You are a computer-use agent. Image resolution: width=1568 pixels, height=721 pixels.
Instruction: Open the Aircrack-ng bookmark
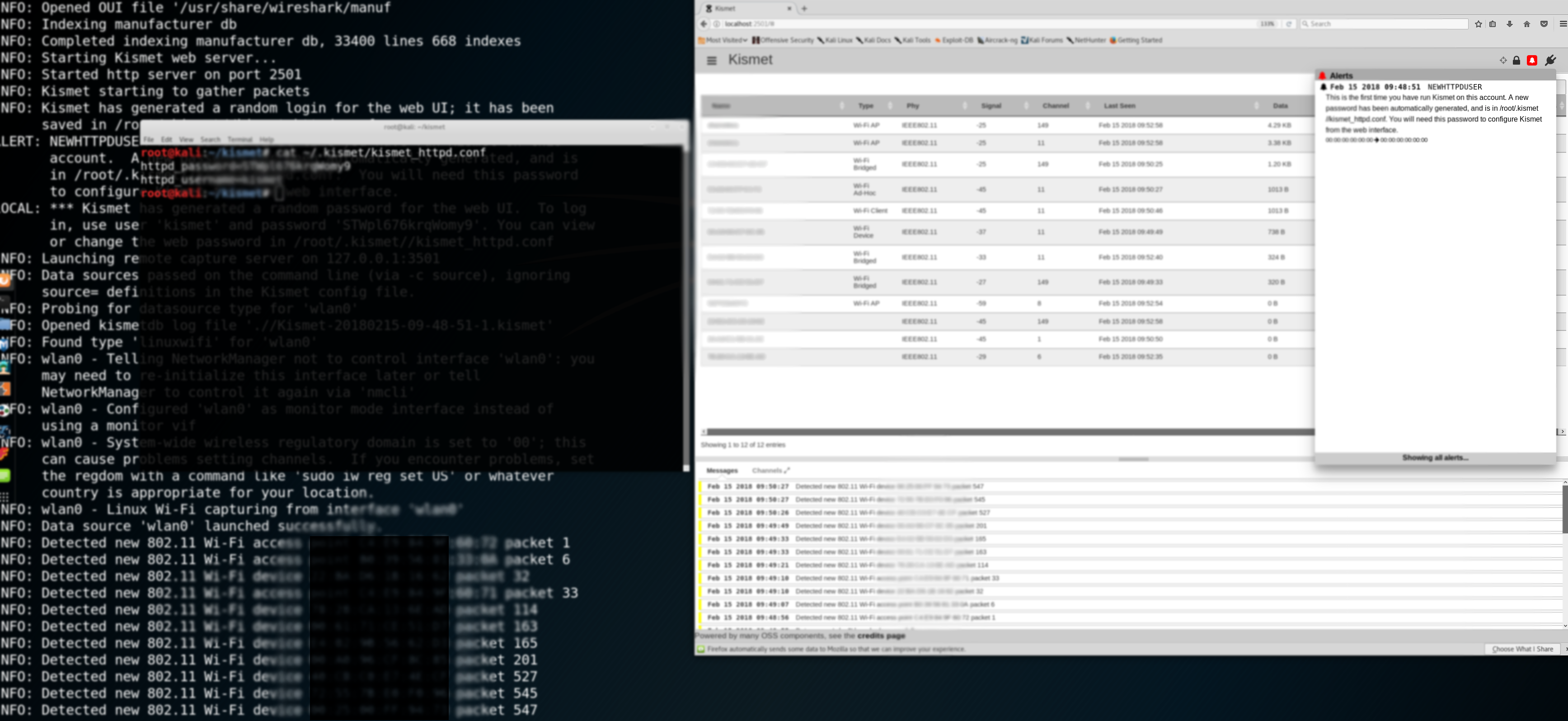coord(997,40)
